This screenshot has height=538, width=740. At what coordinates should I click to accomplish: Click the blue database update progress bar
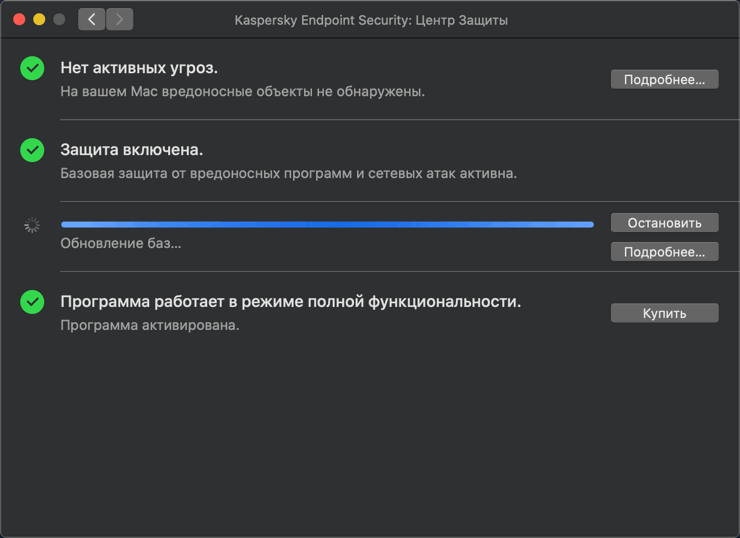click(327, 225)
